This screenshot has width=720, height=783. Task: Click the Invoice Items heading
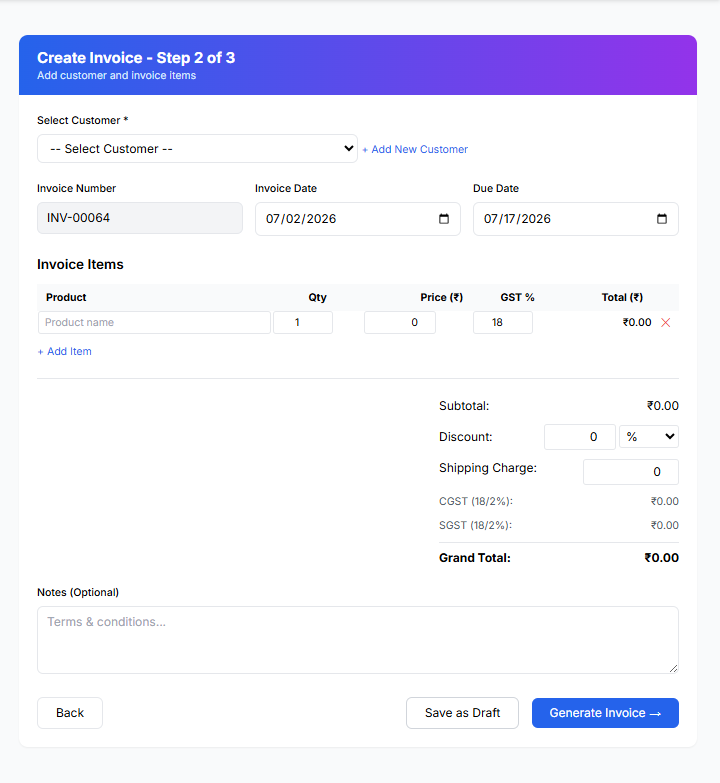point(80,264)
